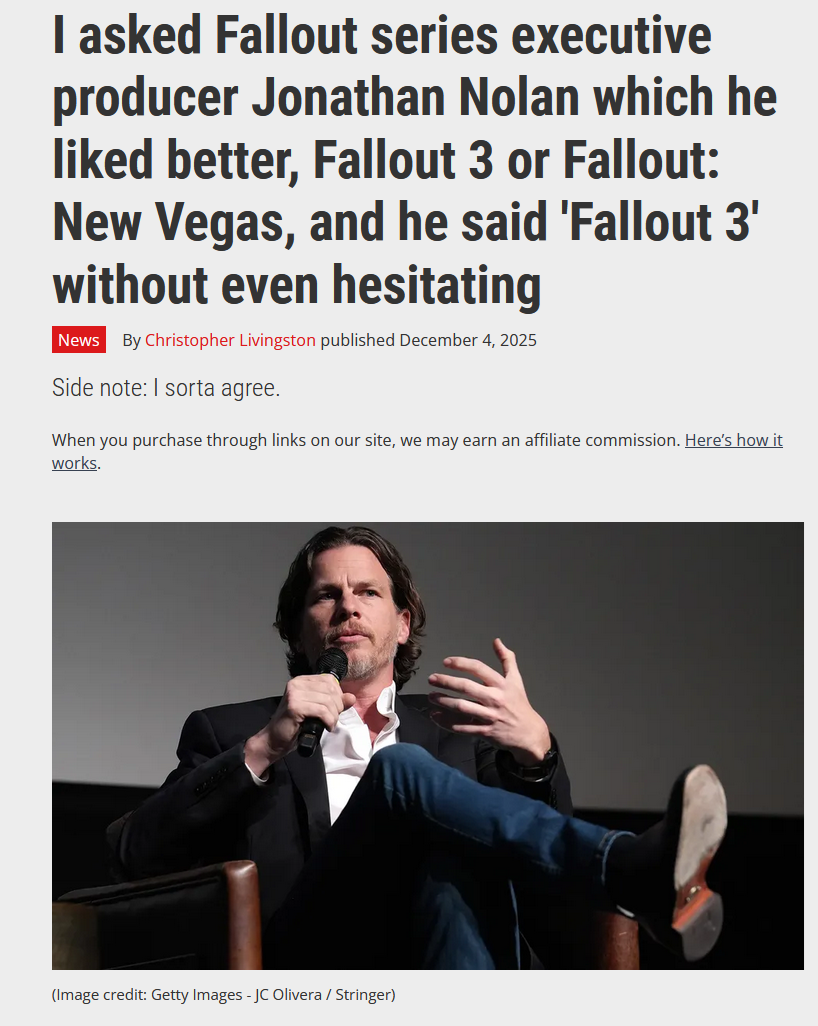Open the 'Here's how it works' link
The image size is (818, 1026).
pos(734,440)
